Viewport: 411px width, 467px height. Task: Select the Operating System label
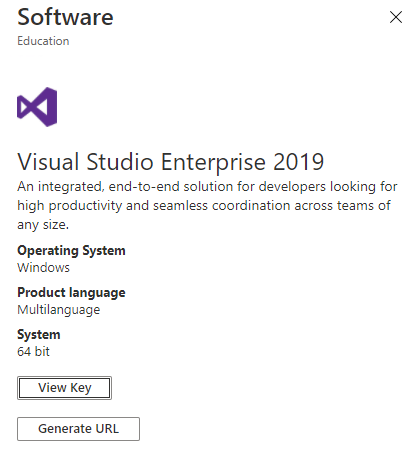coord(71,251)
